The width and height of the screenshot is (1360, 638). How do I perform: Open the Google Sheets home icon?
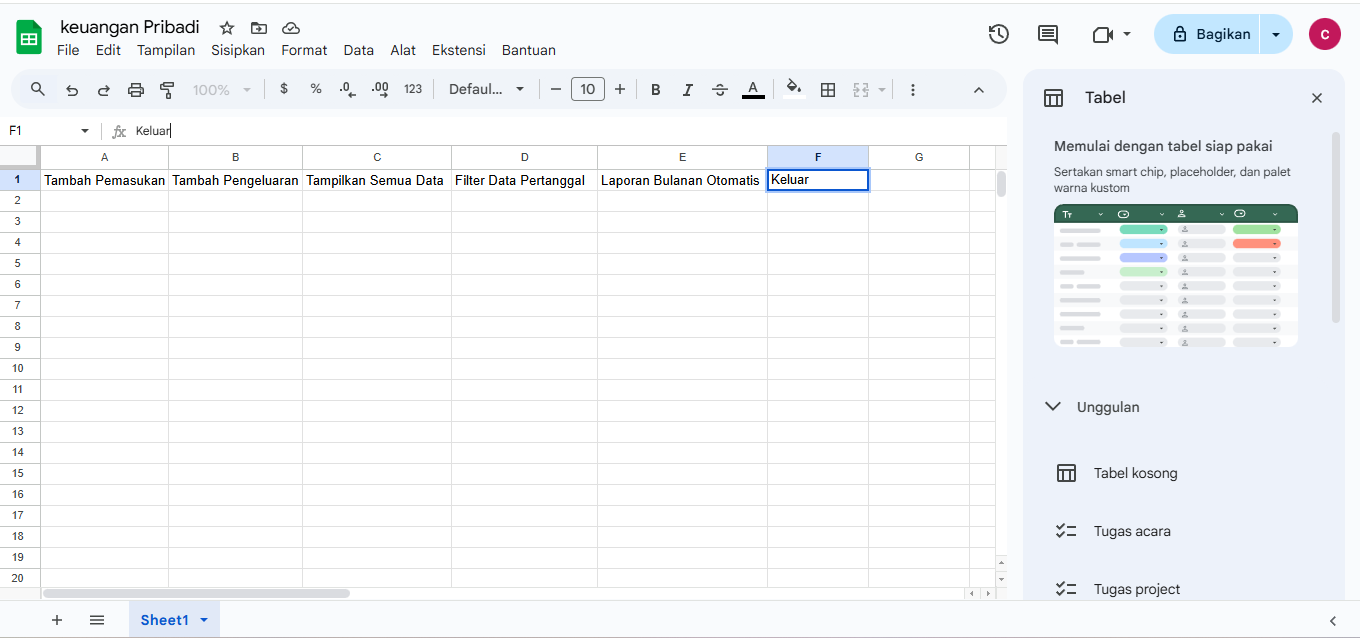pos(29,38)
